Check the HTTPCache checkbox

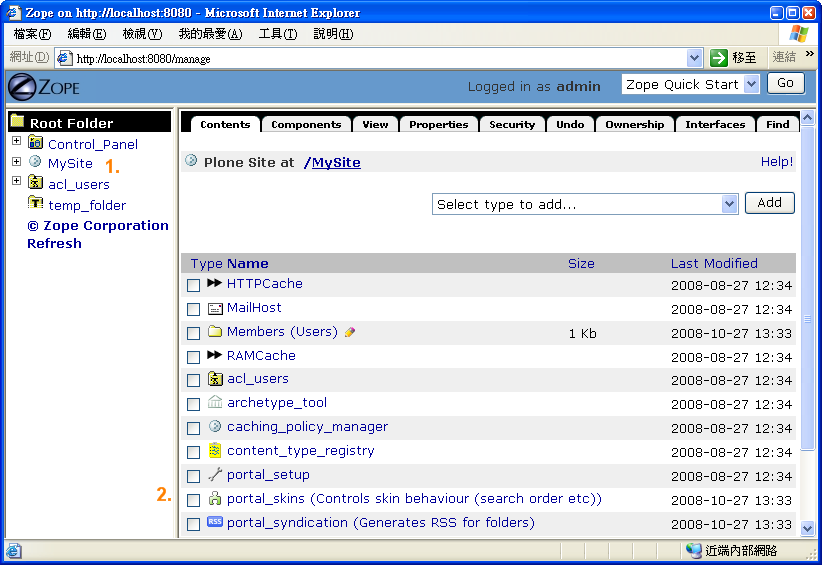[x=193, y=285]
